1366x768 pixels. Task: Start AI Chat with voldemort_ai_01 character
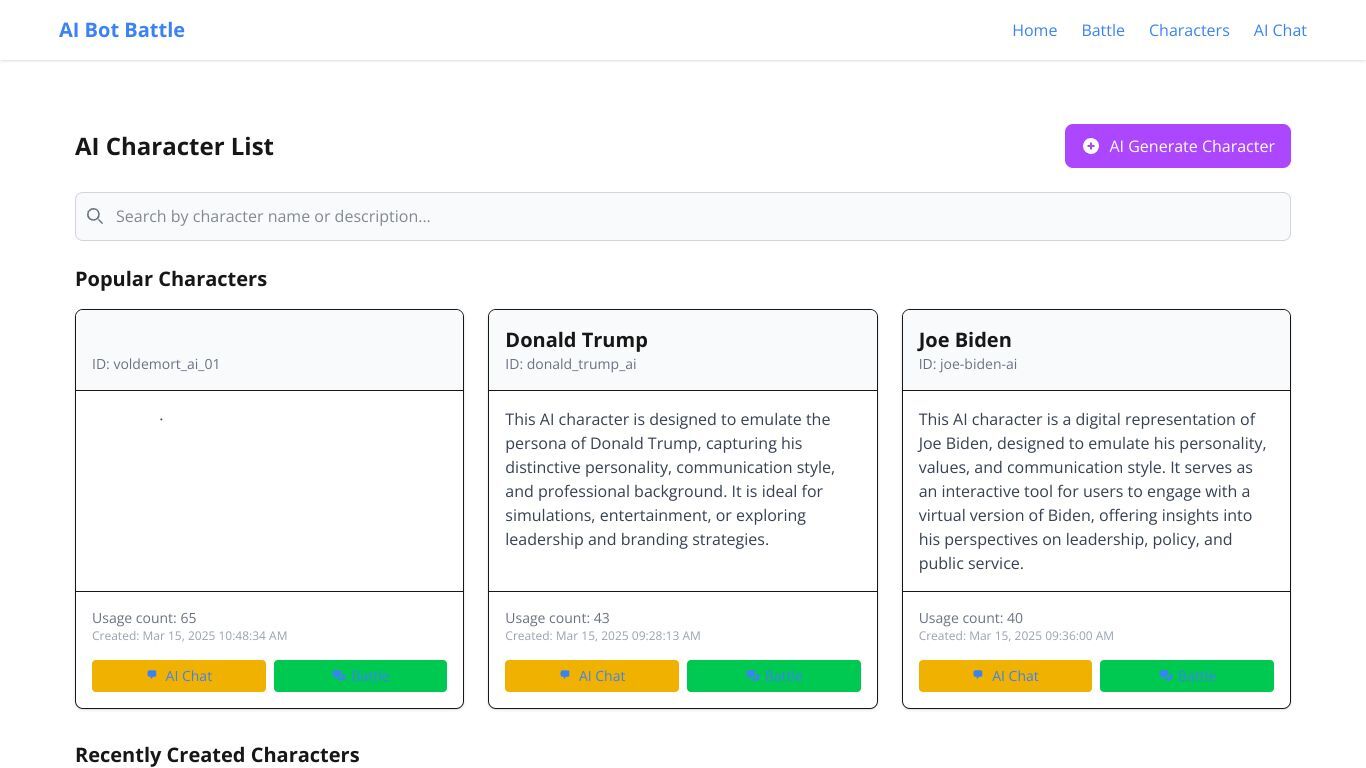179,676
